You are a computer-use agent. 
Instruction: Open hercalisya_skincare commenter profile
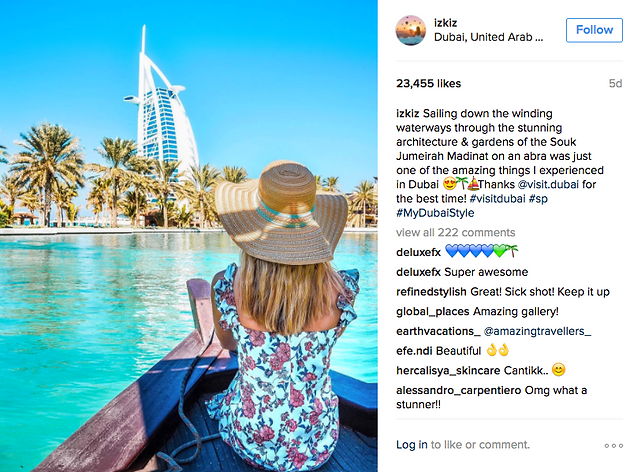tap(448, 370)
